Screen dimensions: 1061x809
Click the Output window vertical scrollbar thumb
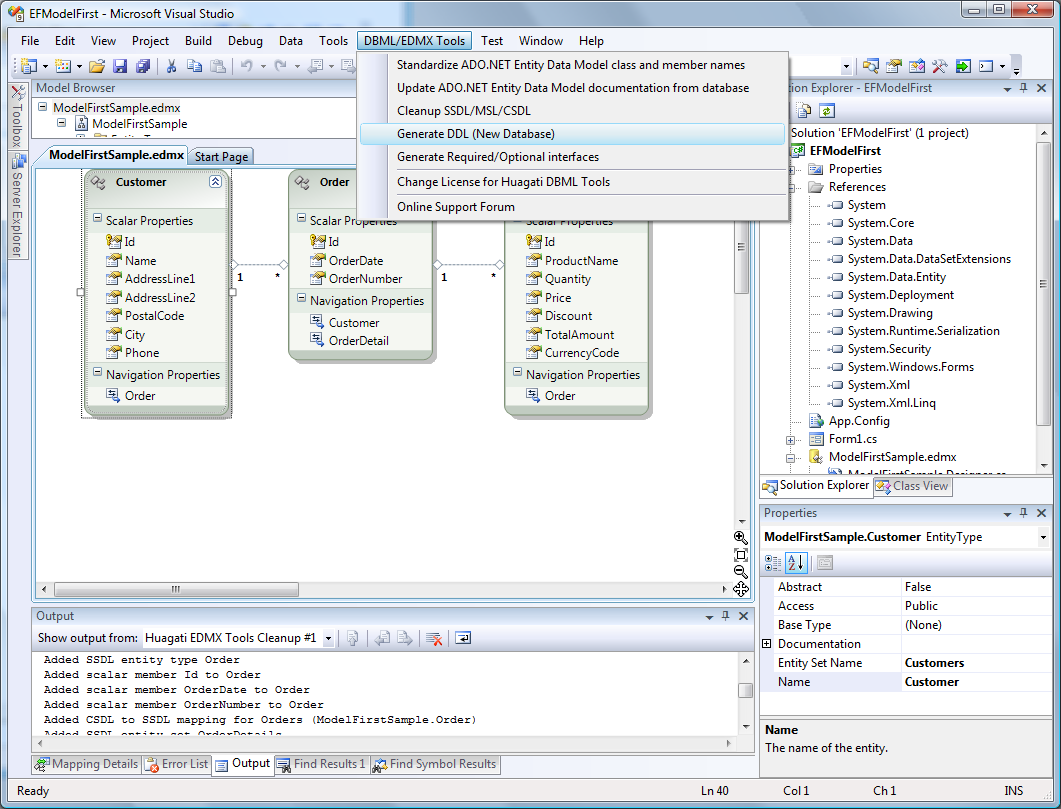pos(746,690)
